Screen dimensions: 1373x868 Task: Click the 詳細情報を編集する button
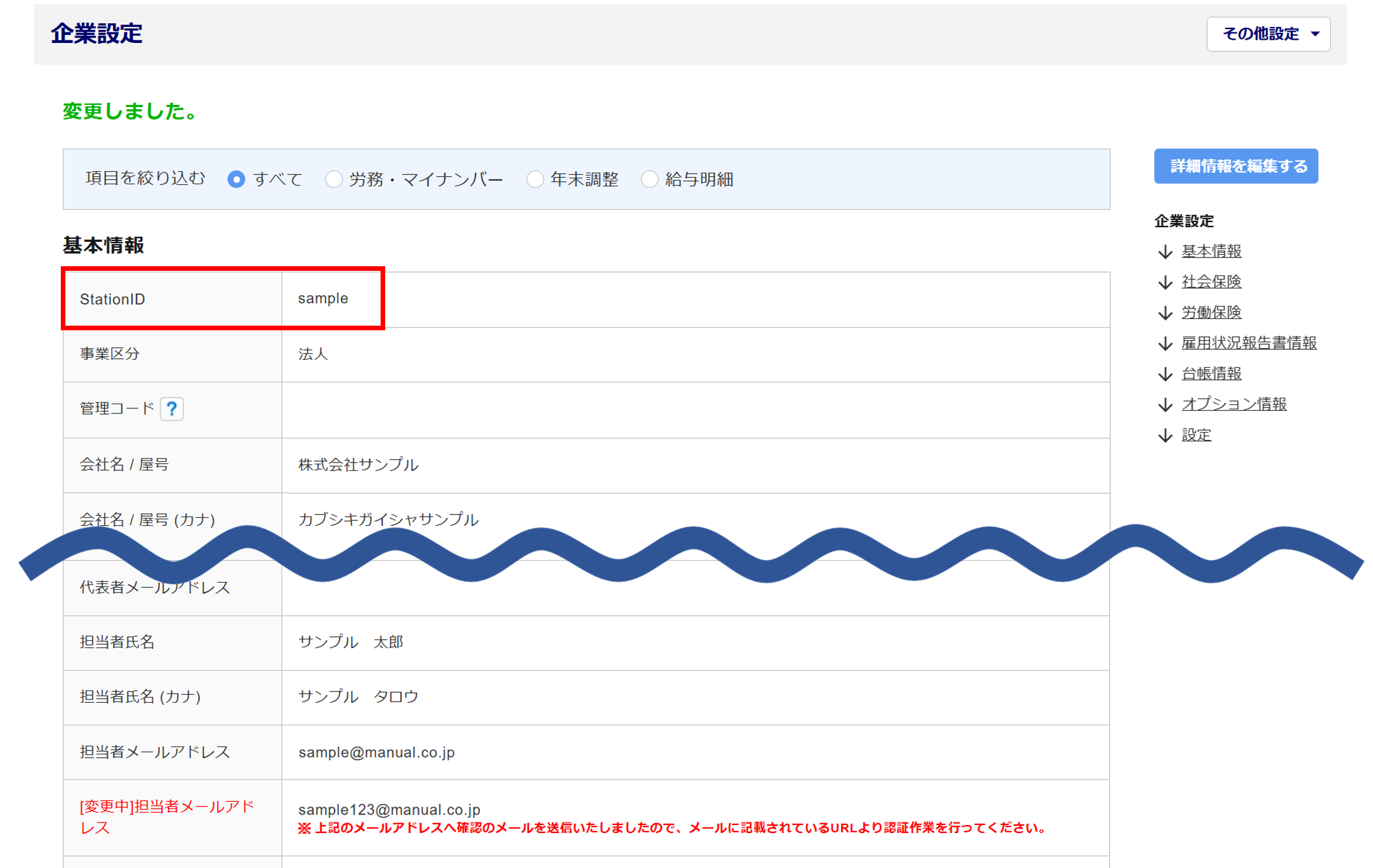[1236, 166]
